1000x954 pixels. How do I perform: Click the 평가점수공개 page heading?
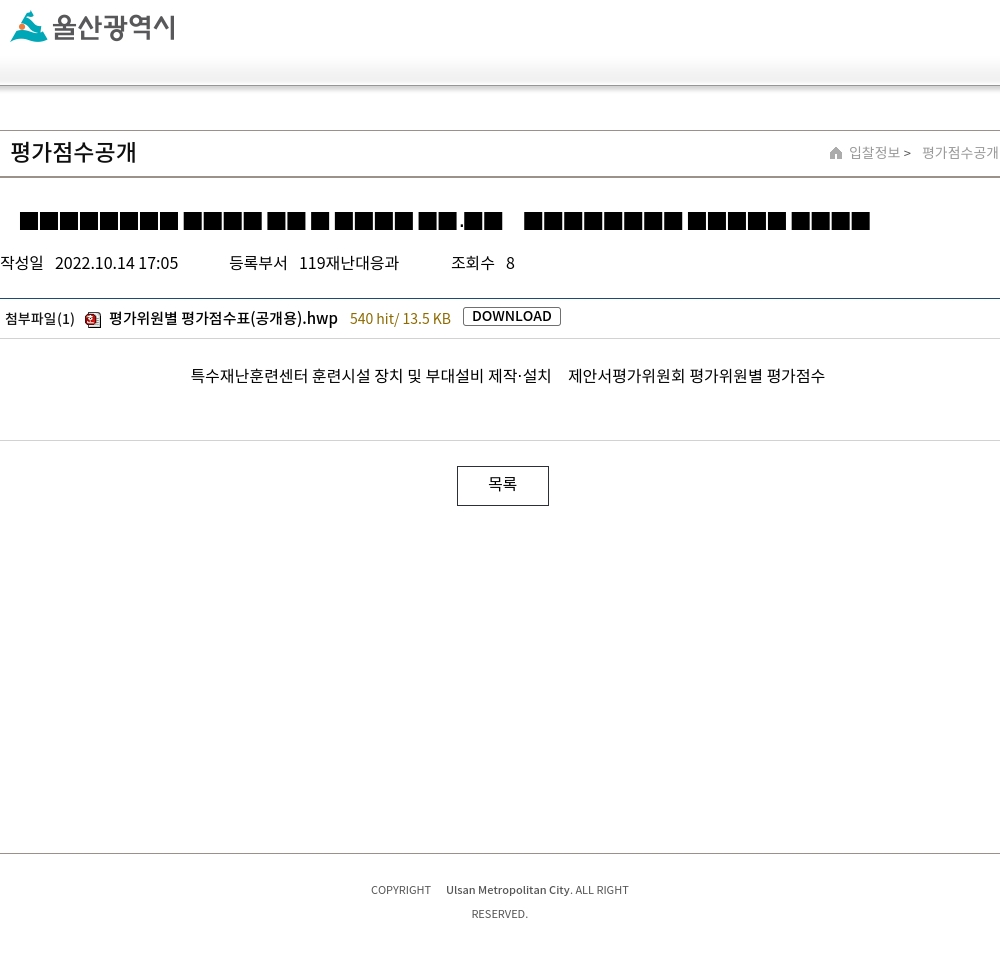click(73, 152)
